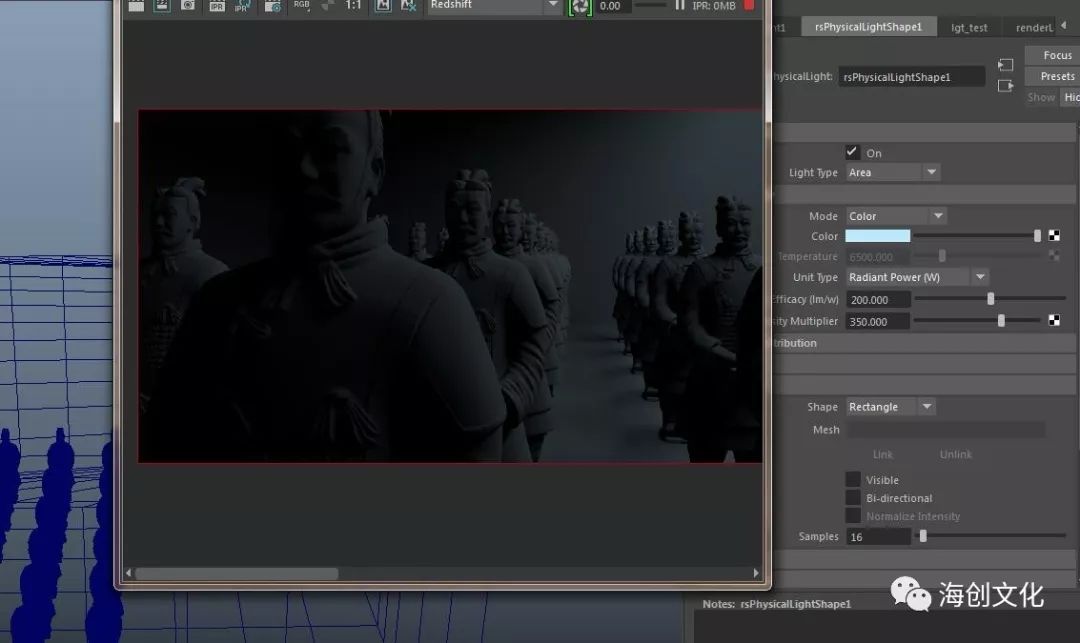Pause the IPR render

[680, 6]
